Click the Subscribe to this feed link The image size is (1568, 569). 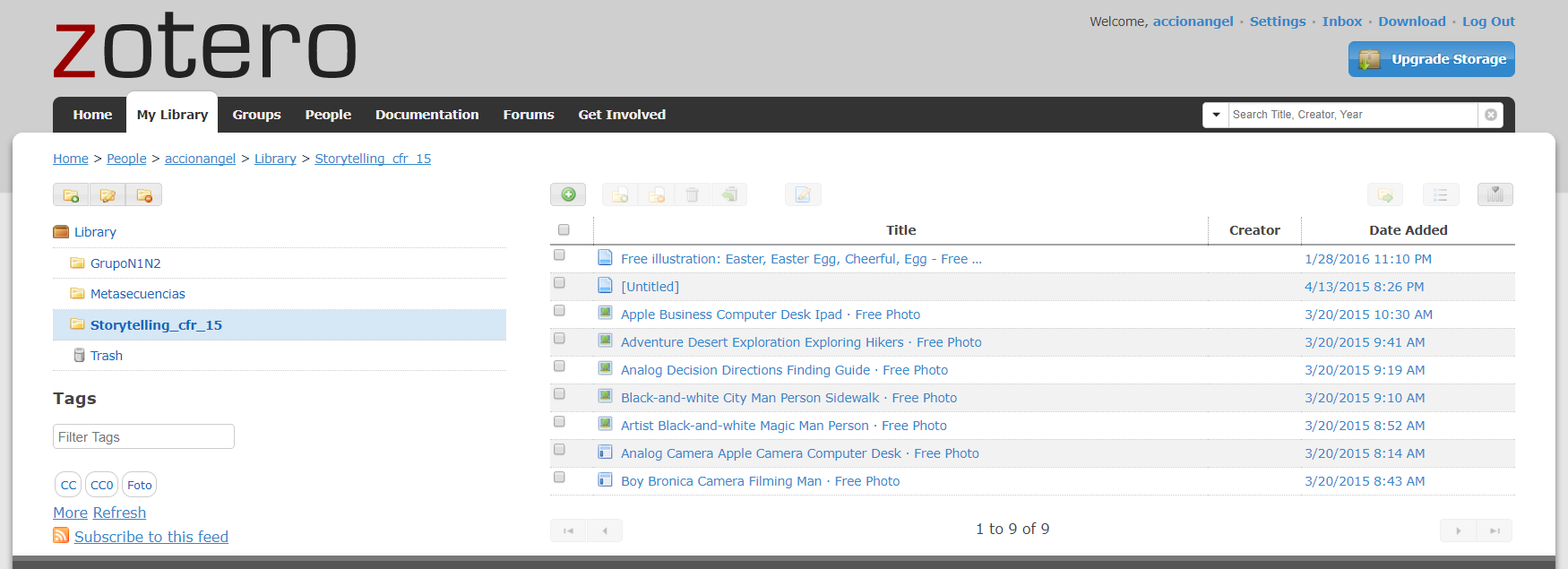pos(151,537)
